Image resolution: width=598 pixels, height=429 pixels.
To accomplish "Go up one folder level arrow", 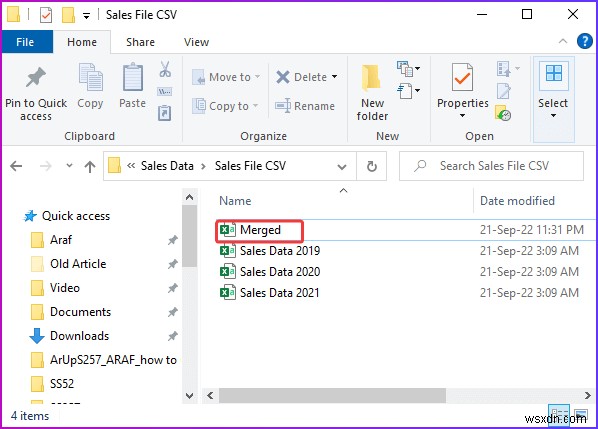I will pyautogui.click(x=90, y=166).
